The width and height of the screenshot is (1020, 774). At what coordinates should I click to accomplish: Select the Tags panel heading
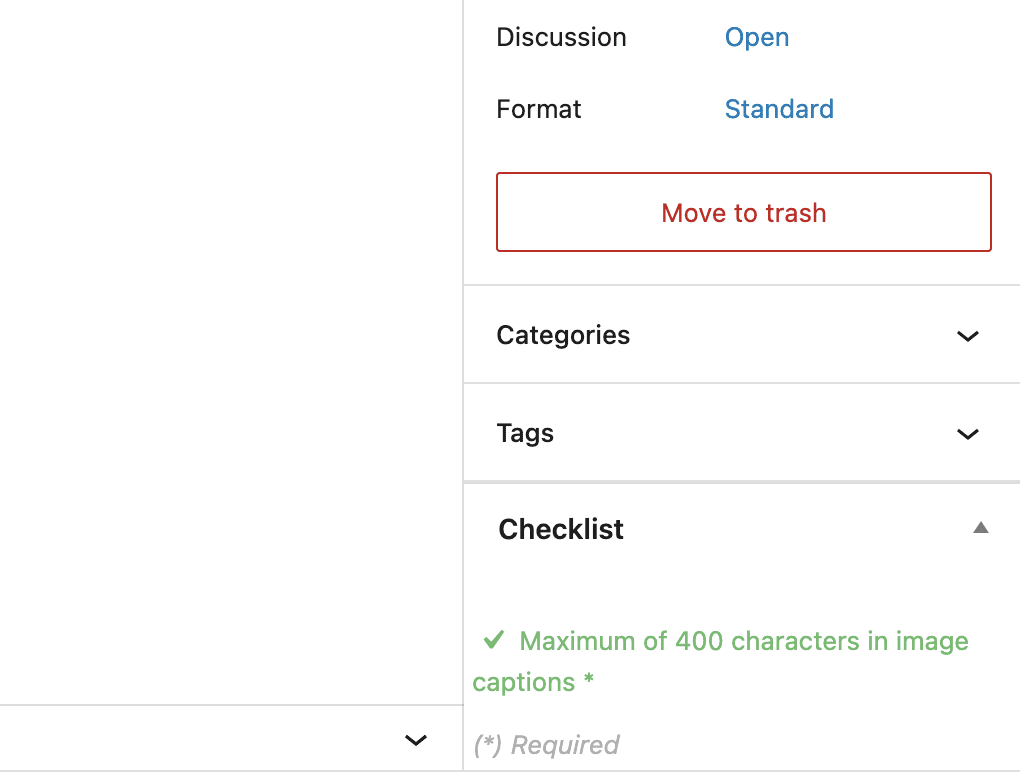click(524, 433)
